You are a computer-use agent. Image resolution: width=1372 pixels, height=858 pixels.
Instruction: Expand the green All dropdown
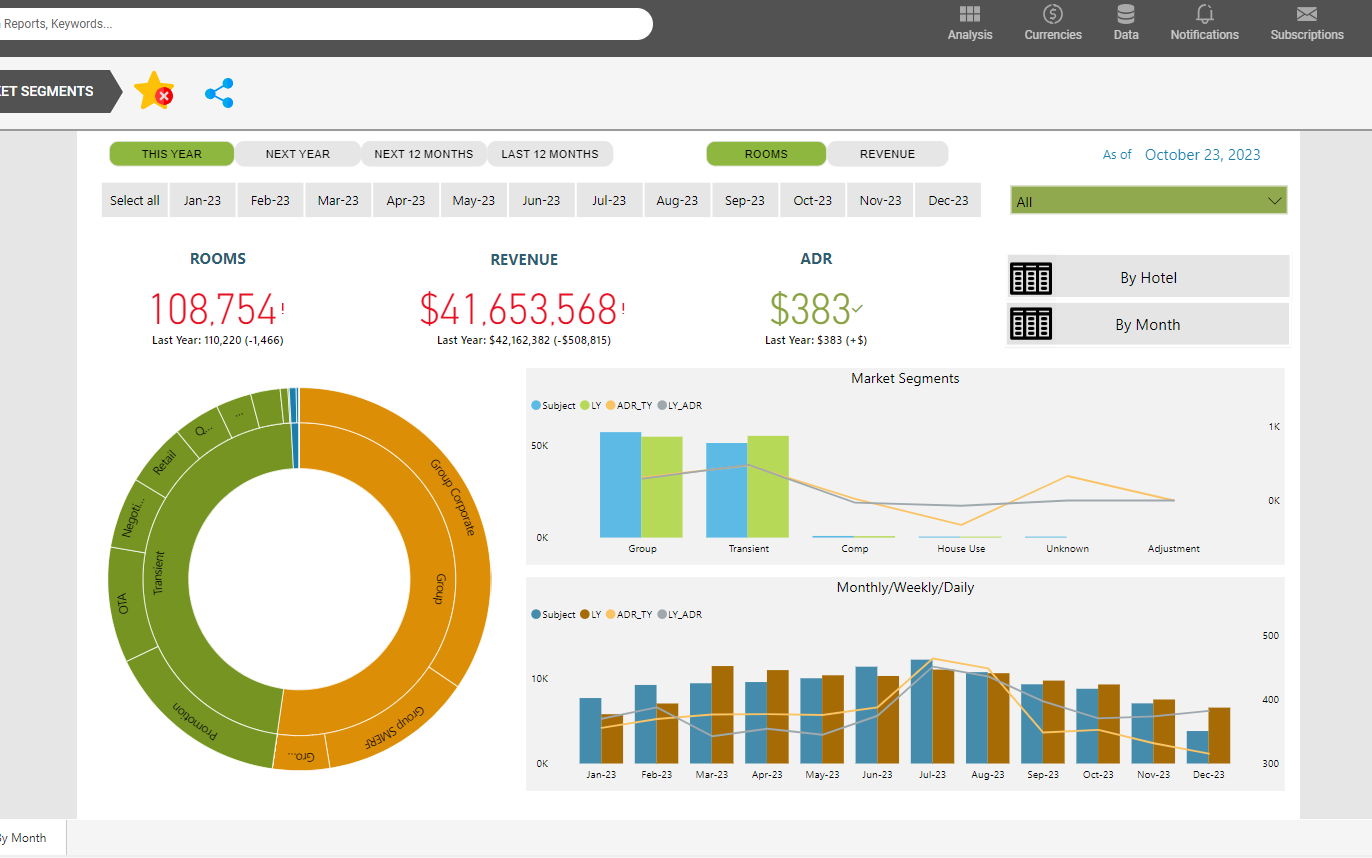1148,201
